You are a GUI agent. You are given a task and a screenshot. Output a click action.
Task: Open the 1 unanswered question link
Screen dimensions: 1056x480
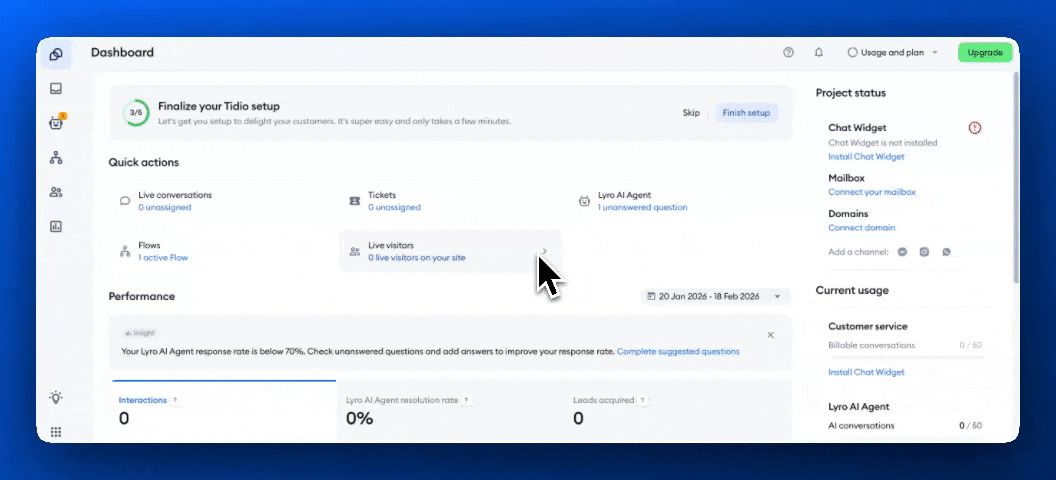(x=642, y=207)
